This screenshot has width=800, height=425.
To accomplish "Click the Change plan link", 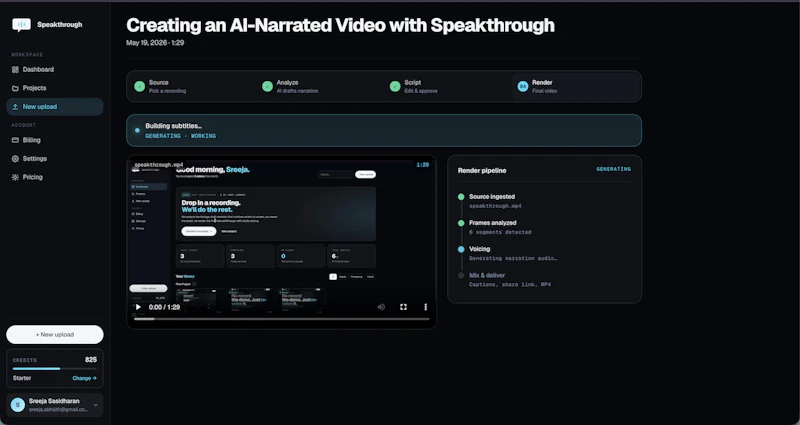I will point(84,378).
